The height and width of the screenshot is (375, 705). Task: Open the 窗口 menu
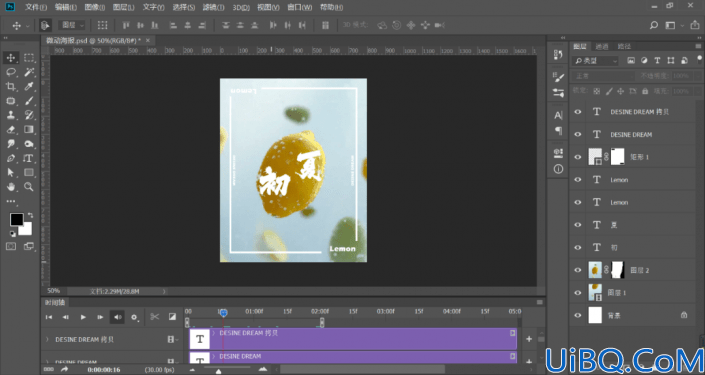[299, 7]
